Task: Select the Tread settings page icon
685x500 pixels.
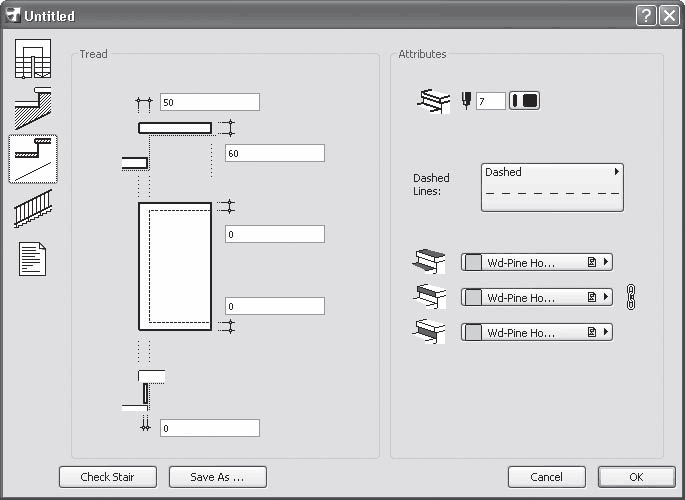Action: coord(33,159)
